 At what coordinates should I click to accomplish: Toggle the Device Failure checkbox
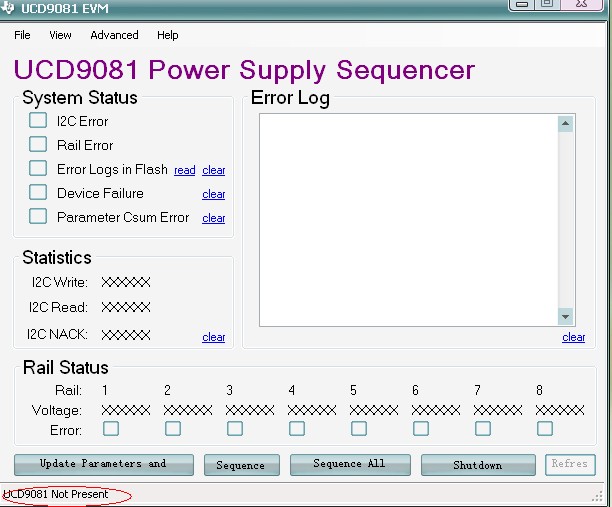pyautogui.click(x=38, y=192)
